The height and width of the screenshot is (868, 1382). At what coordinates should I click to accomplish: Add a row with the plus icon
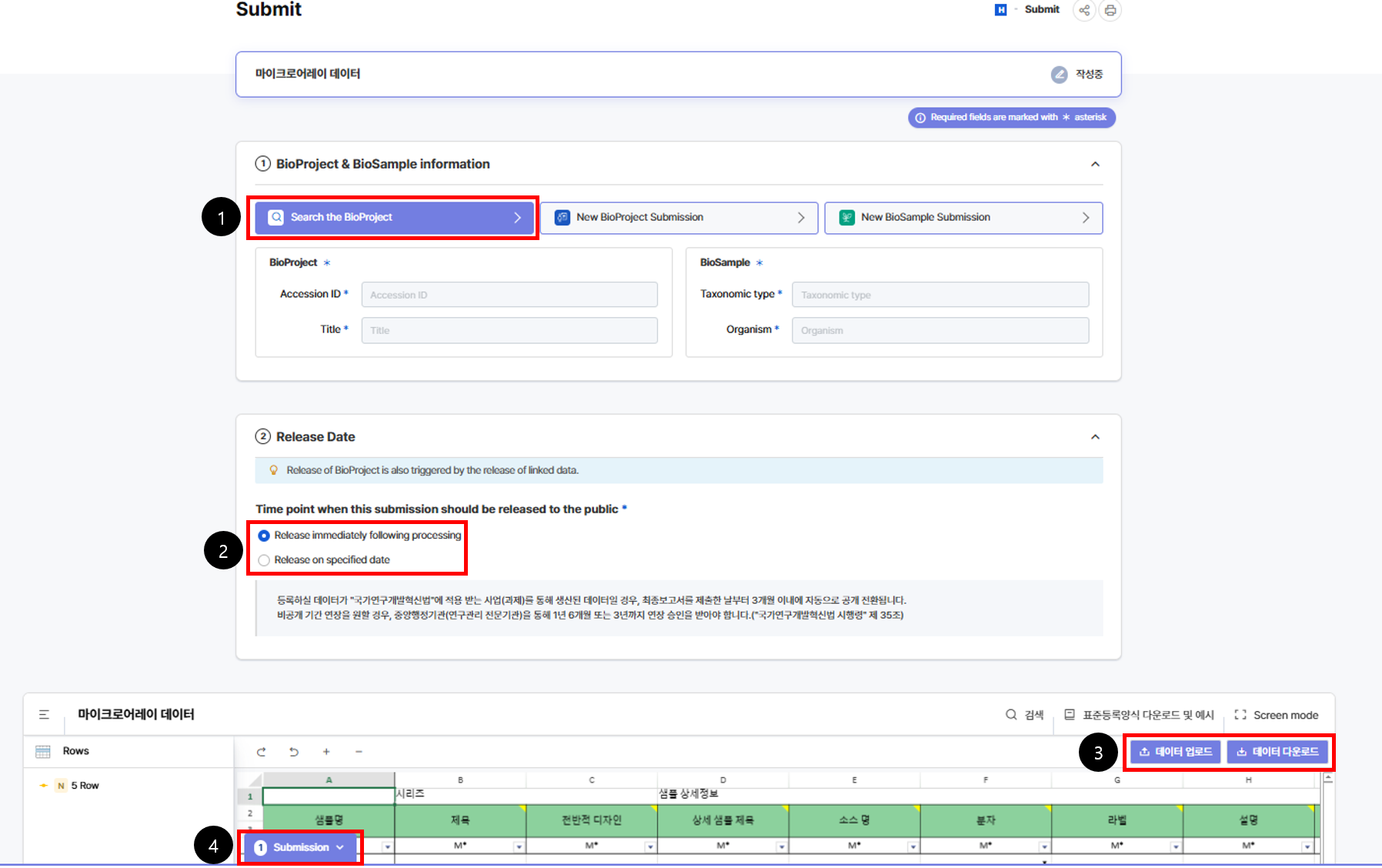(326, 752)
